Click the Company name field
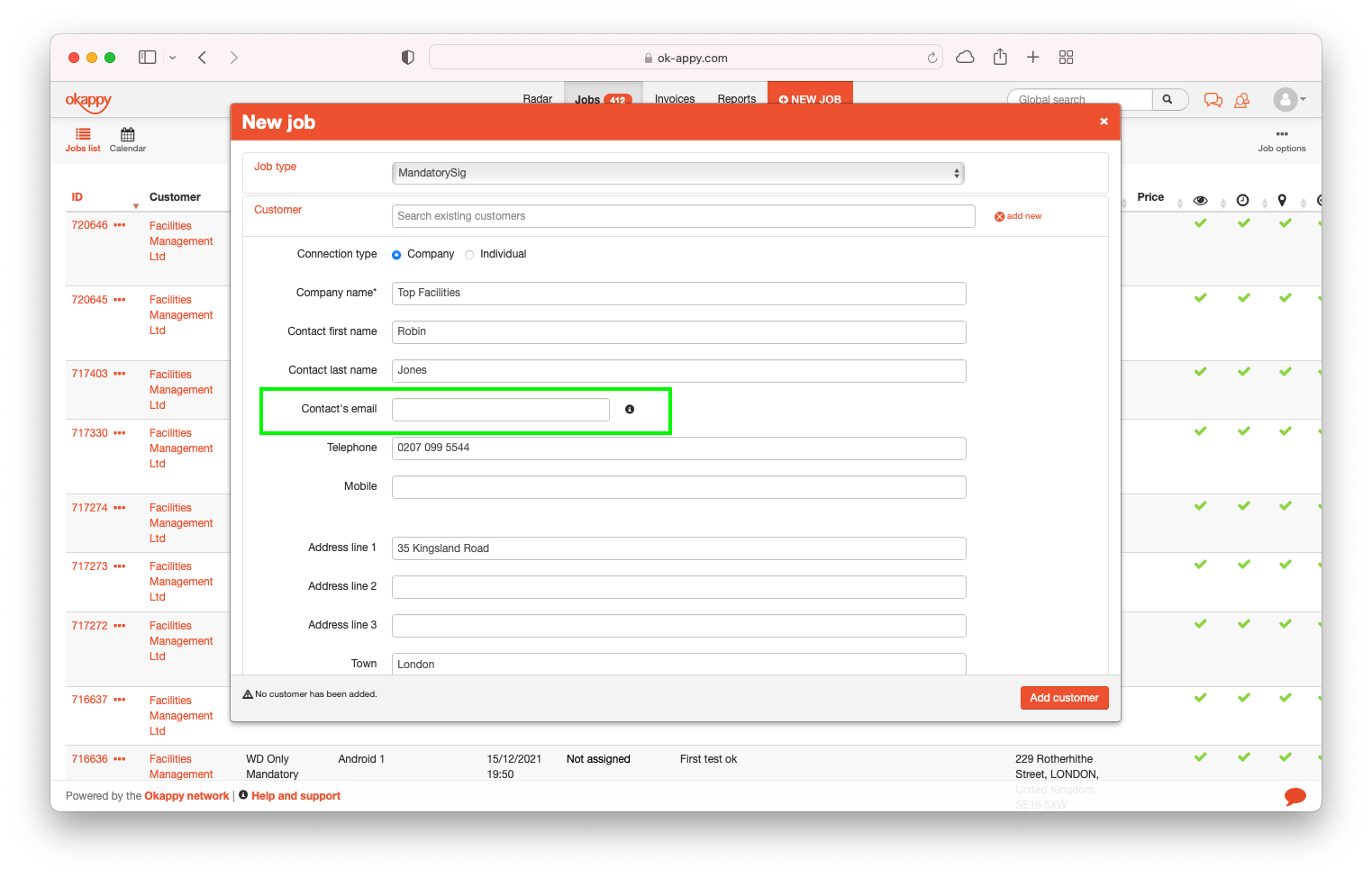 pos(679,294)
